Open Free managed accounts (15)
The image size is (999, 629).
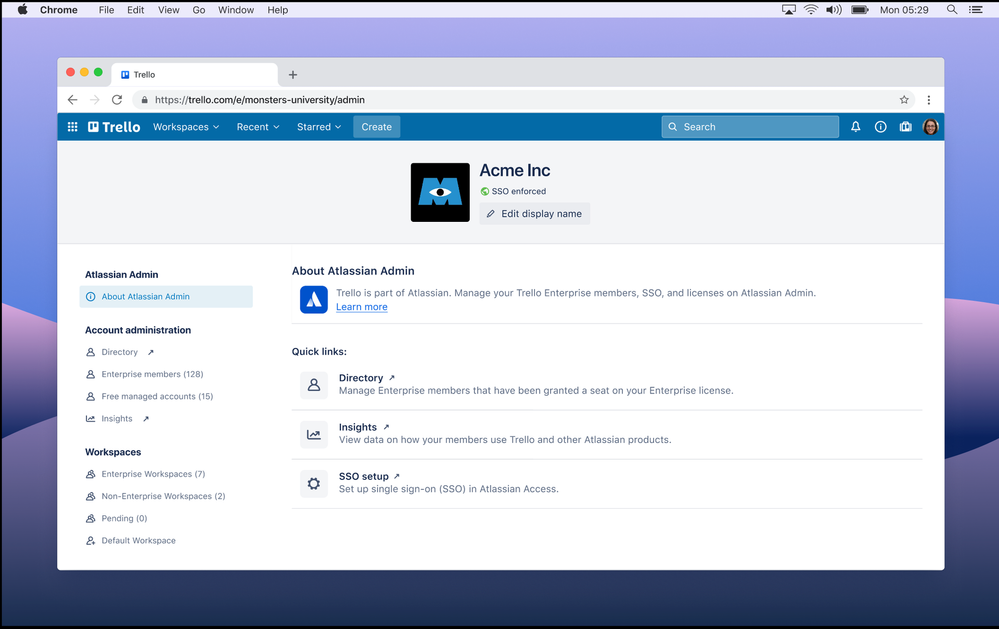(x=157, y=396)
